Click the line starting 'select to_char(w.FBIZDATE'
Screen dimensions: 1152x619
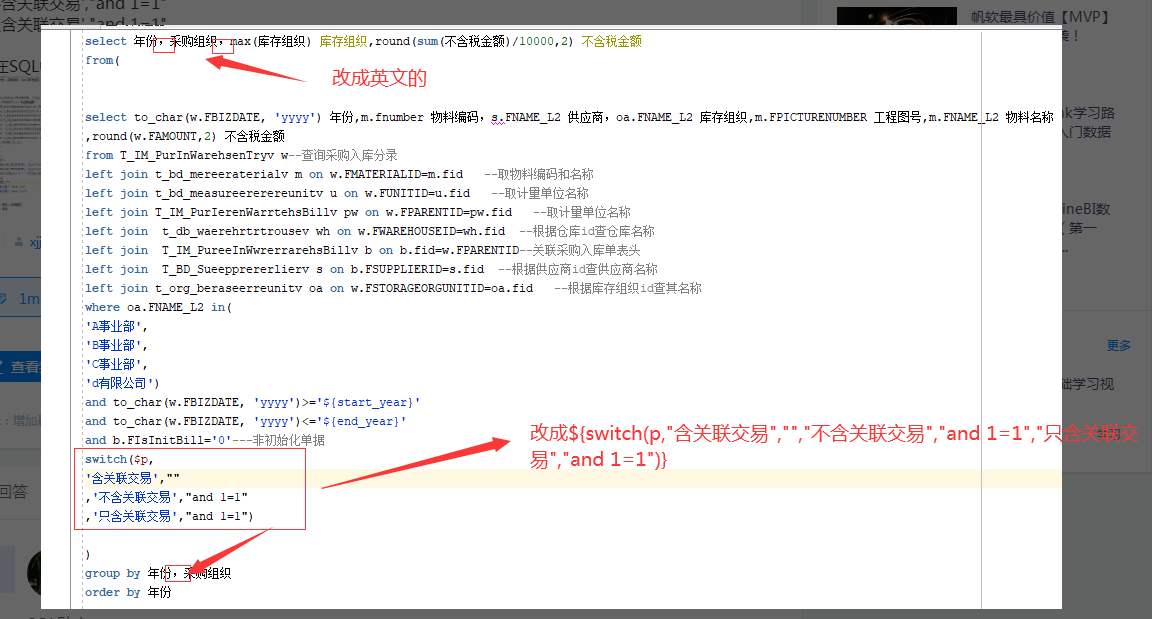569,117
